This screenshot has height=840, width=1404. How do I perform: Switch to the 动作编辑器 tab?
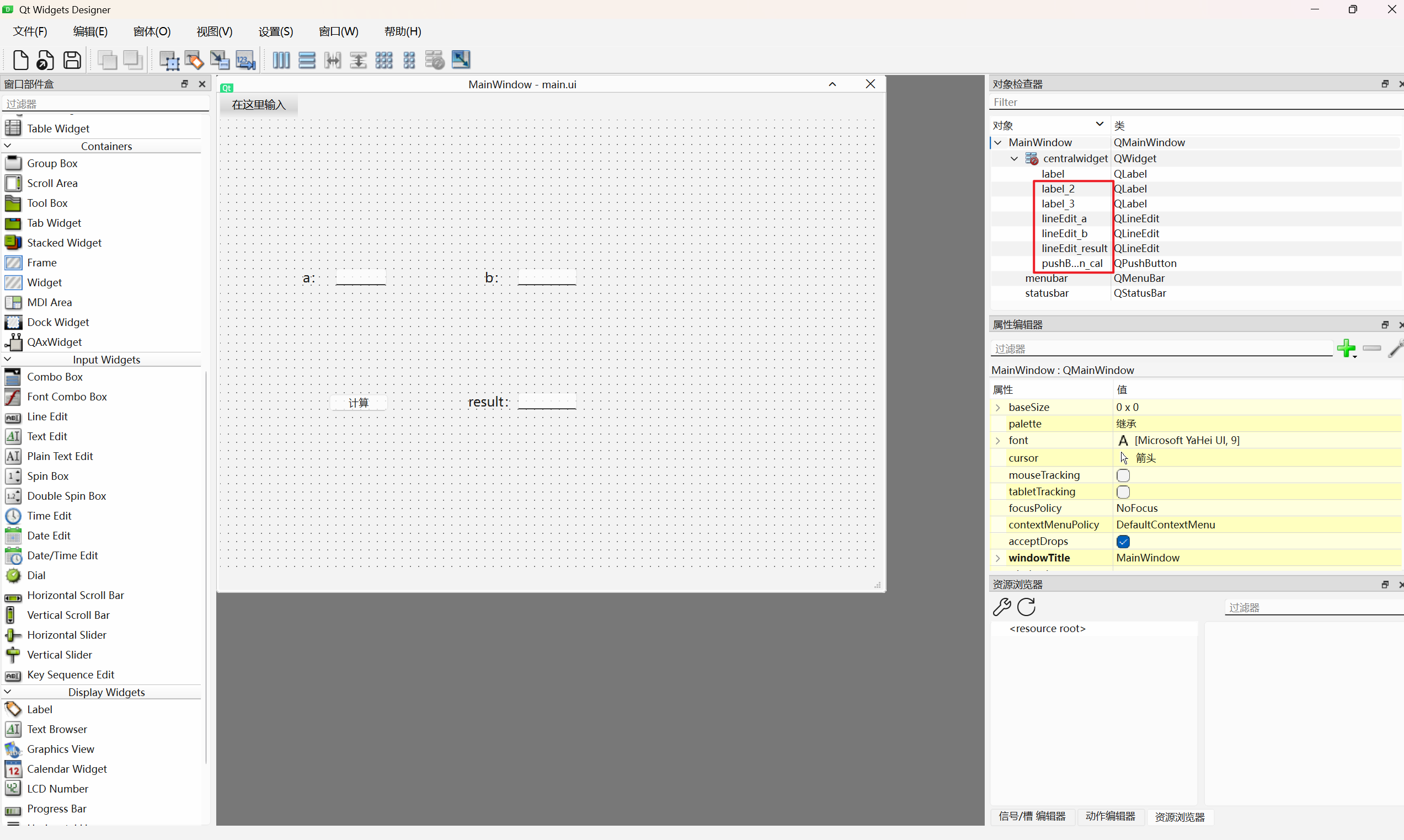[1110, 816]
